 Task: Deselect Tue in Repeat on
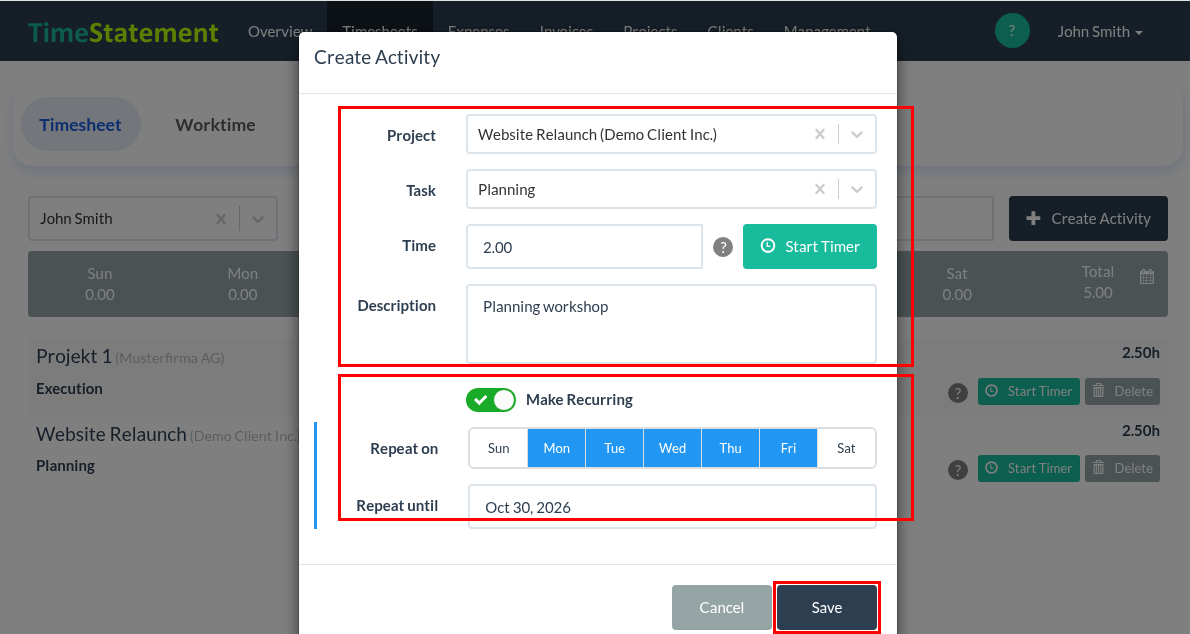point(615,448)
